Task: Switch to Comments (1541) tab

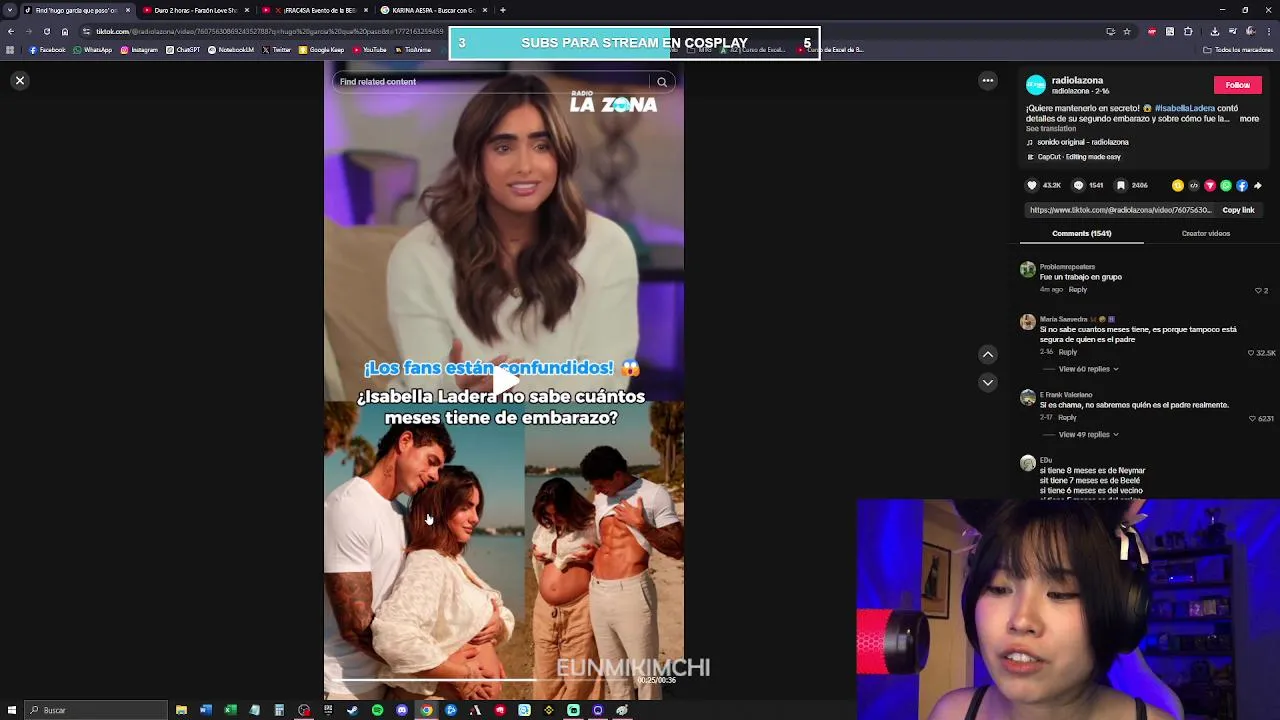Action: point(1081,233)
